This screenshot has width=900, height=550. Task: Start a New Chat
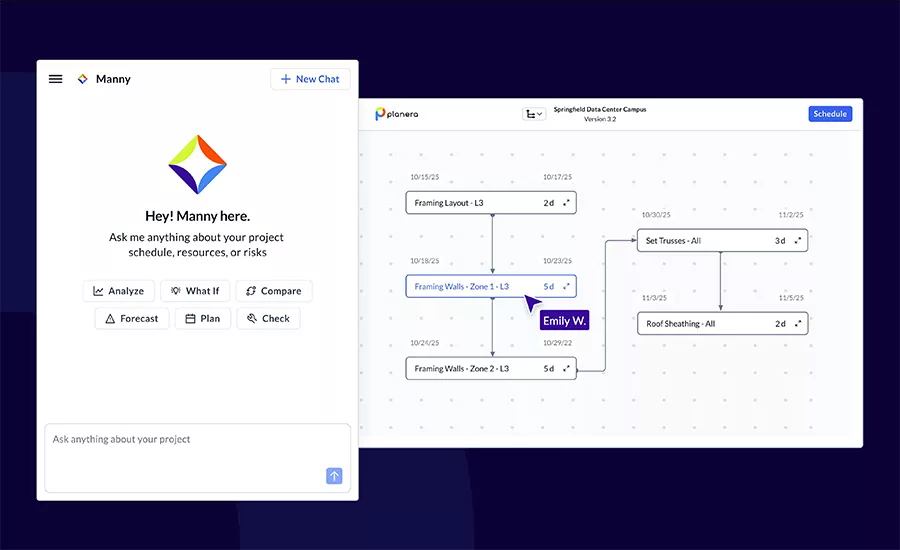tap(310, 79)
